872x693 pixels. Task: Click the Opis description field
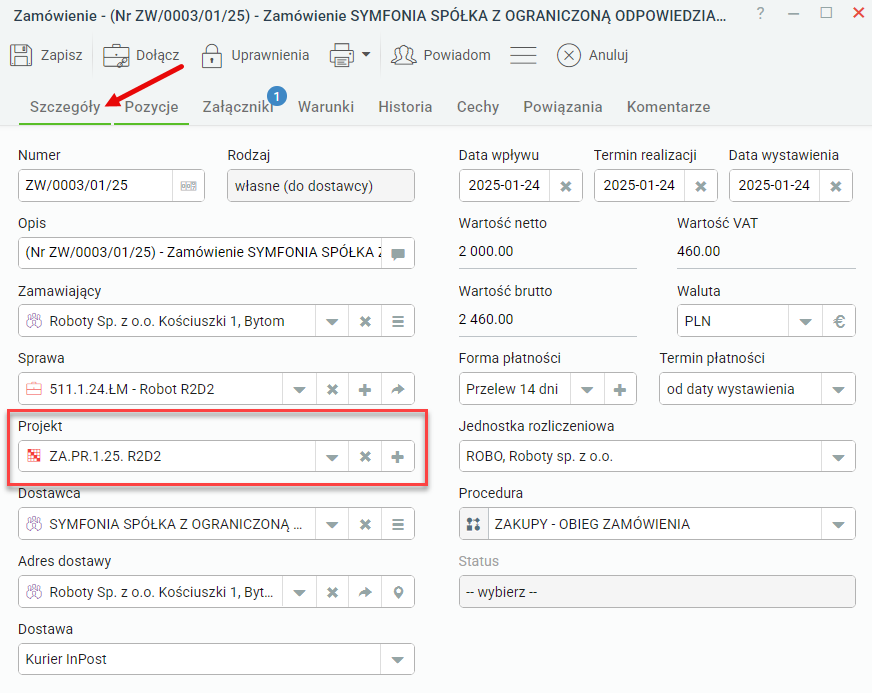[x=200, y=253]
